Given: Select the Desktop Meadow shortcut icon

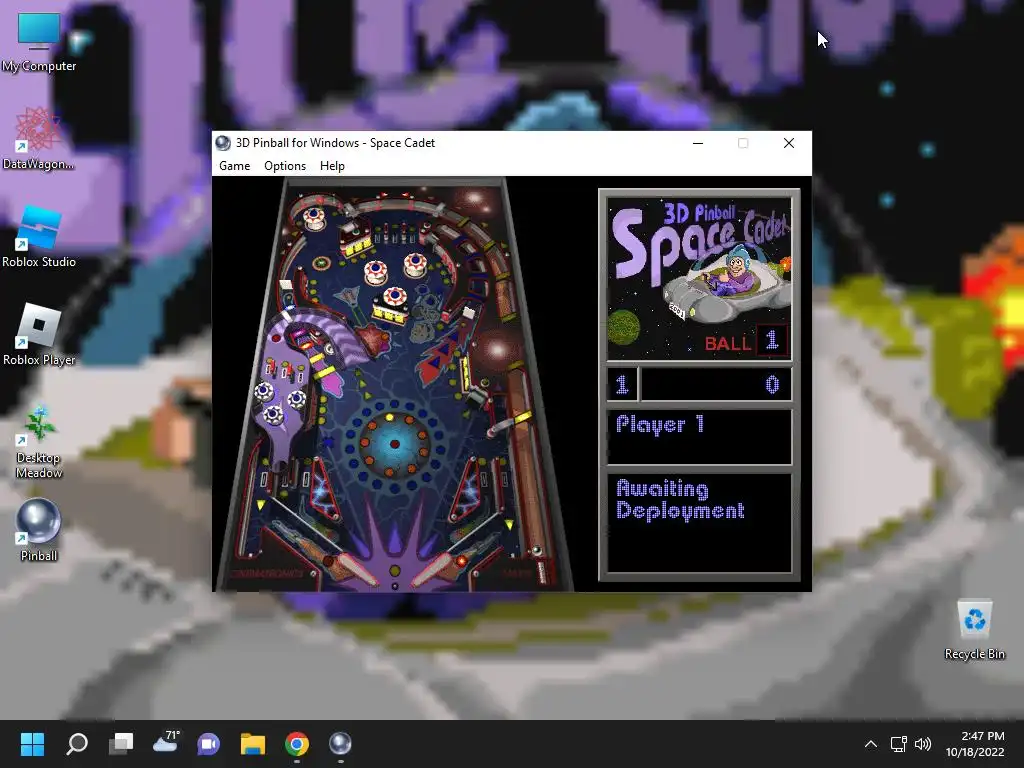Looking at the screenshot, I should tap(39, 441).
